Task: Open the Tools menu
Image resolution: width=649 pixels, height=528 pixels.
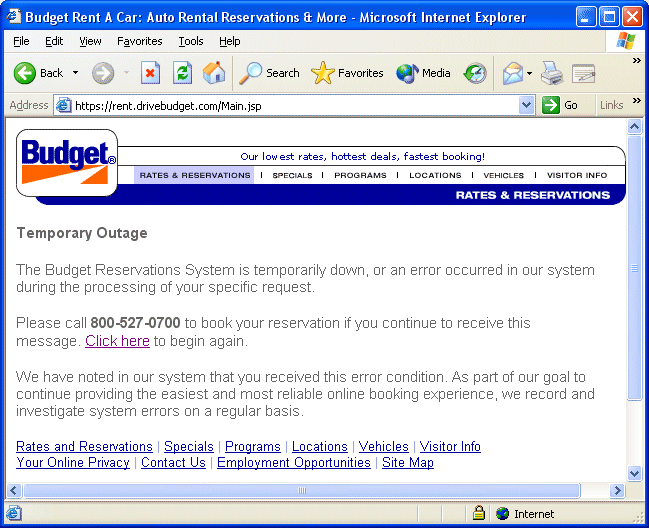Action: click(191, 41)
